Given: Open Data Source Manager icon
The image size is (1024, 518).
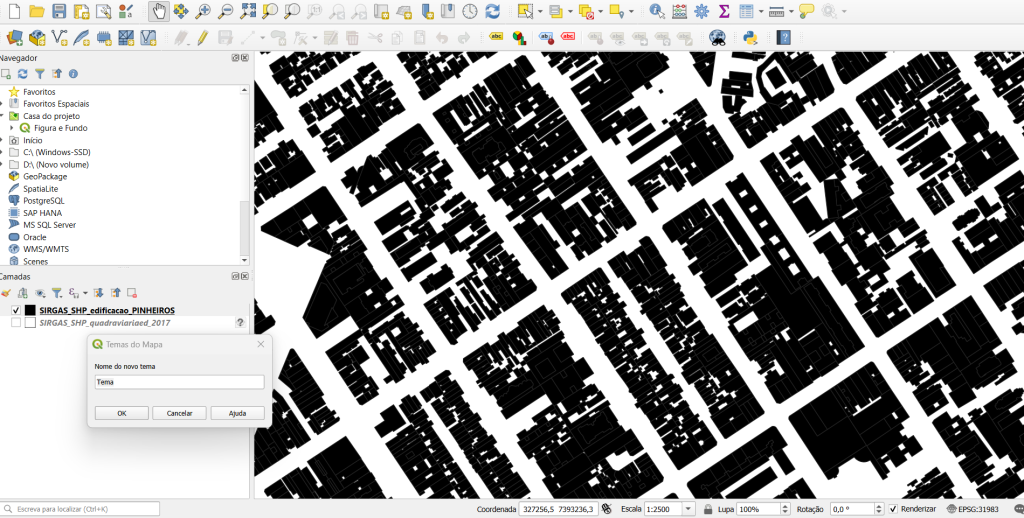Looking at the screenshot, I should coord(14,37).
